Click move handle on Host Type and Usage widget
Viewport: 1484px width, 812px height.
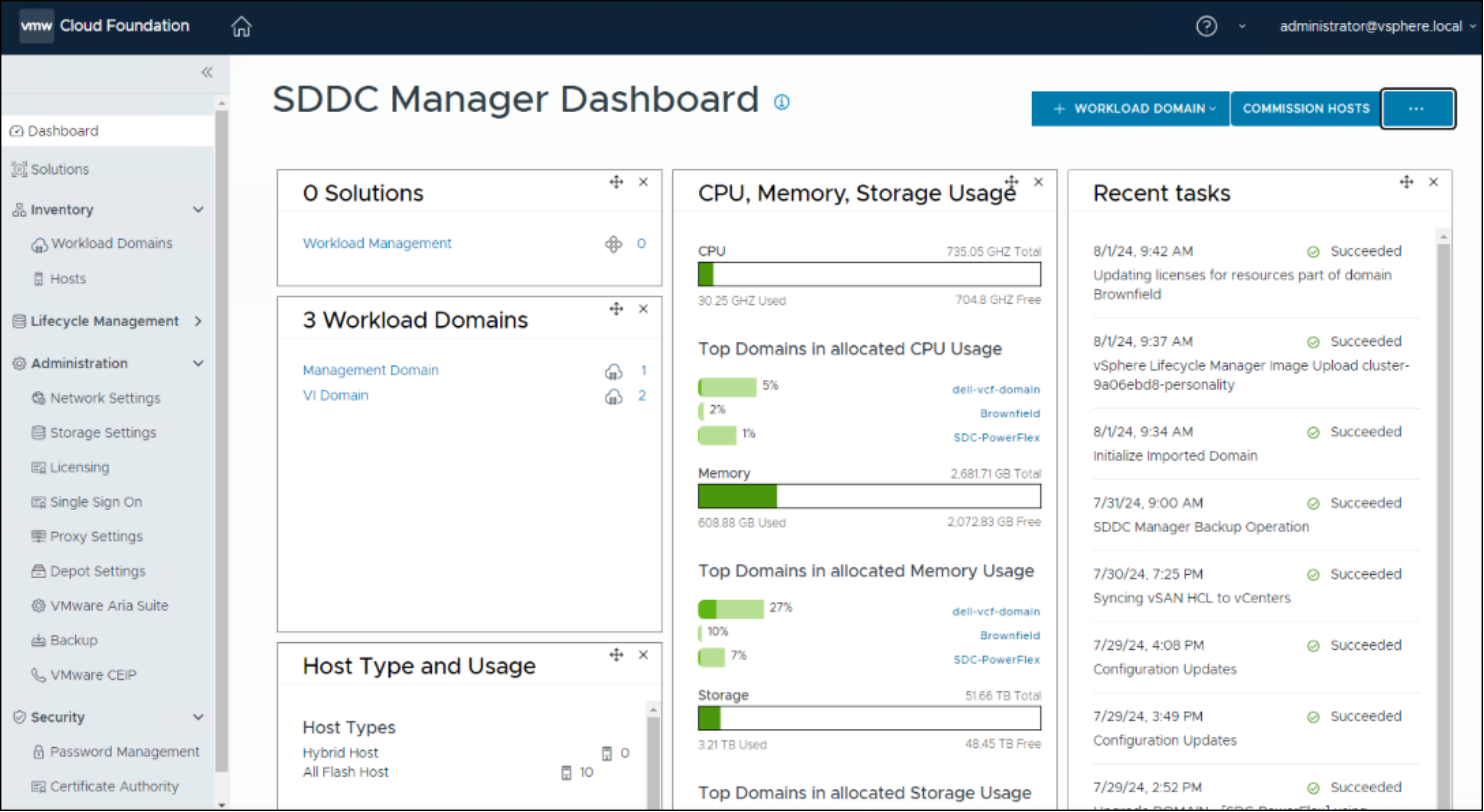pyautogui.click(x=616, y=655)
